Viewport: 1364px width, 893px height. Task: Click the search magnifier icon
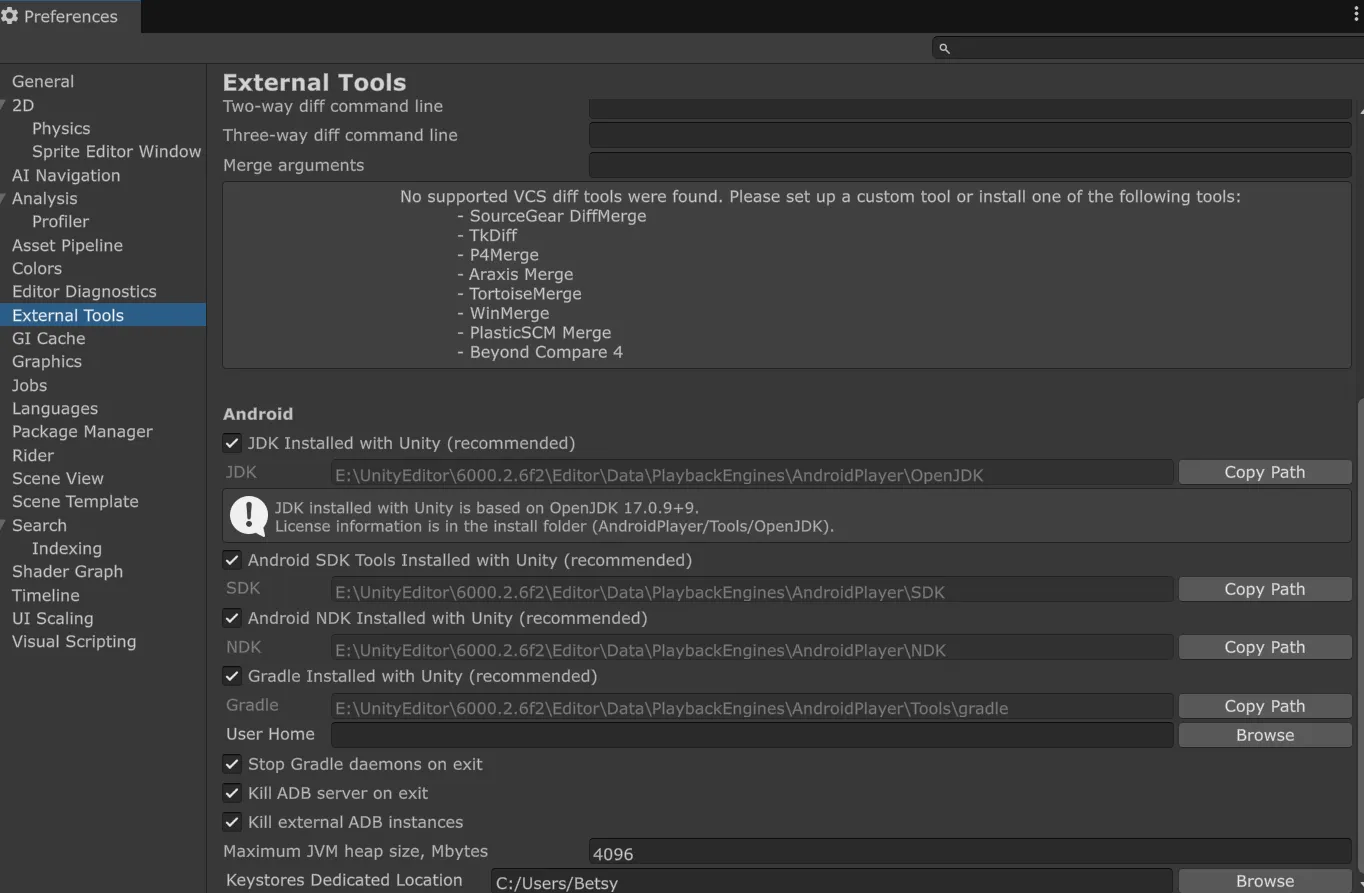tap(944, 48)
